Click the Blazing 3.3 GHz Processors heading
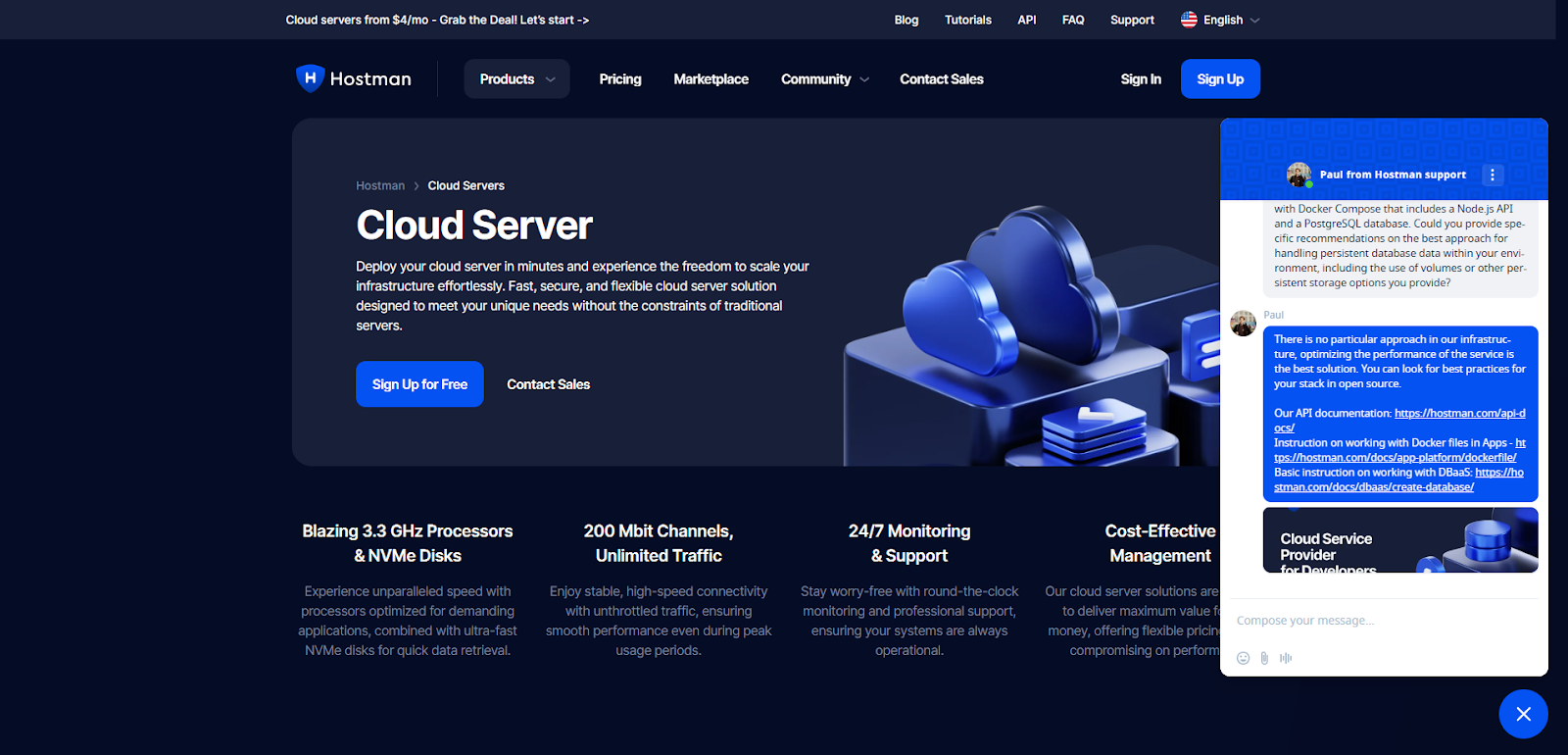Screen dimensions: 1568x755 click(408, 543)
